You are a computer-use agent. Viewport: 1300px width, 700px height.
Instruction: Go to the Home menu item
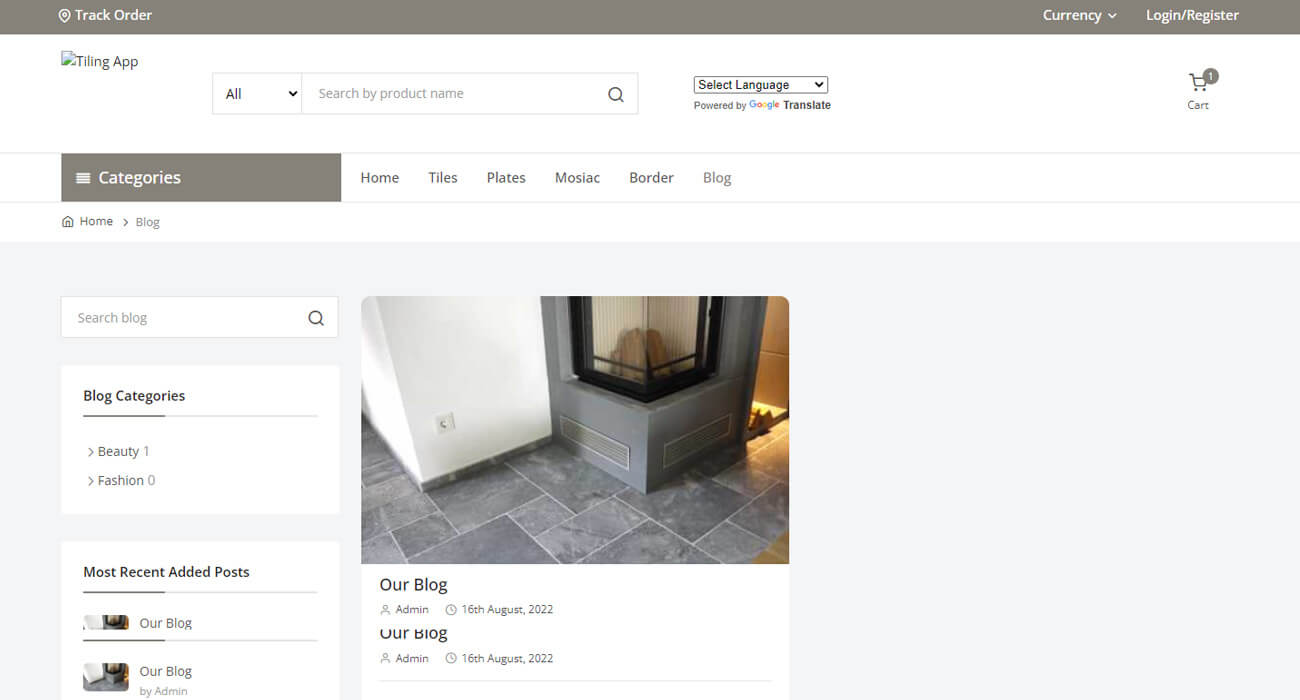tap(380, 178)
